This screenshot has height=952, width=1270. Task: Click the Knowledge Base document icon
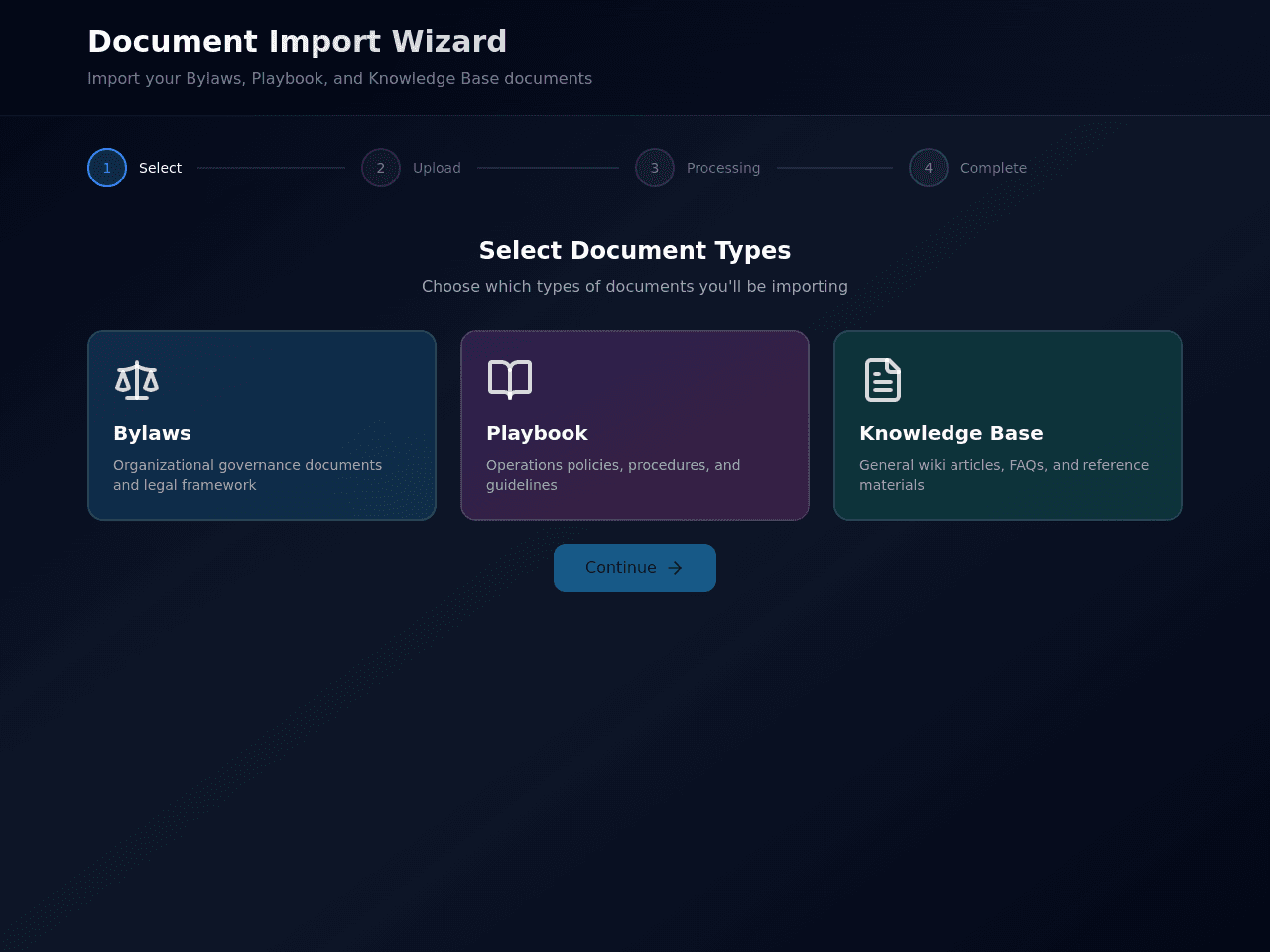click(x=883, y=380)
